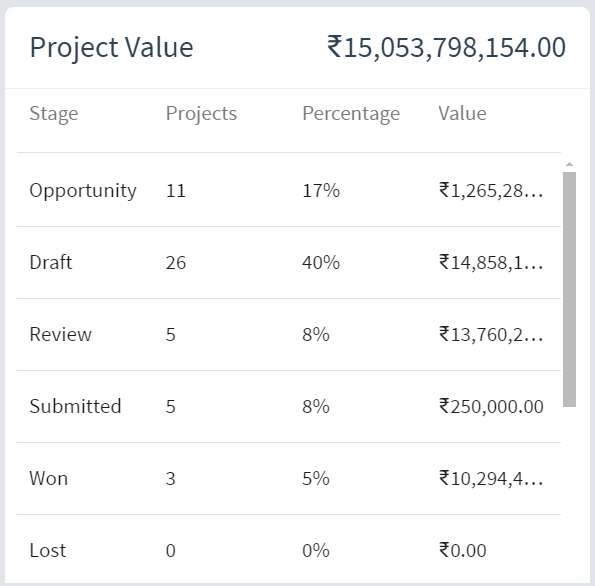Click the Lost stage label
The image size is (595, 586).
click(x=48, y=550)
